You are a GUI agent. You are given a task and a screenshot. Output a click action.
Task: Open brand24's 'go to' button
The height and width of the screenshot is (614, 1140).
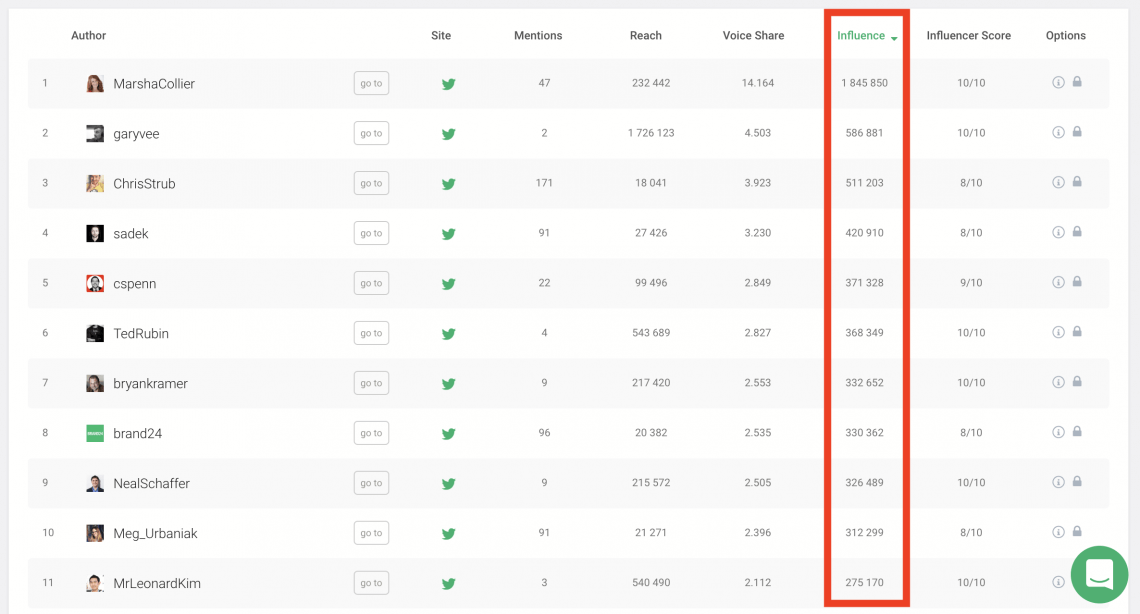point(372,433)
